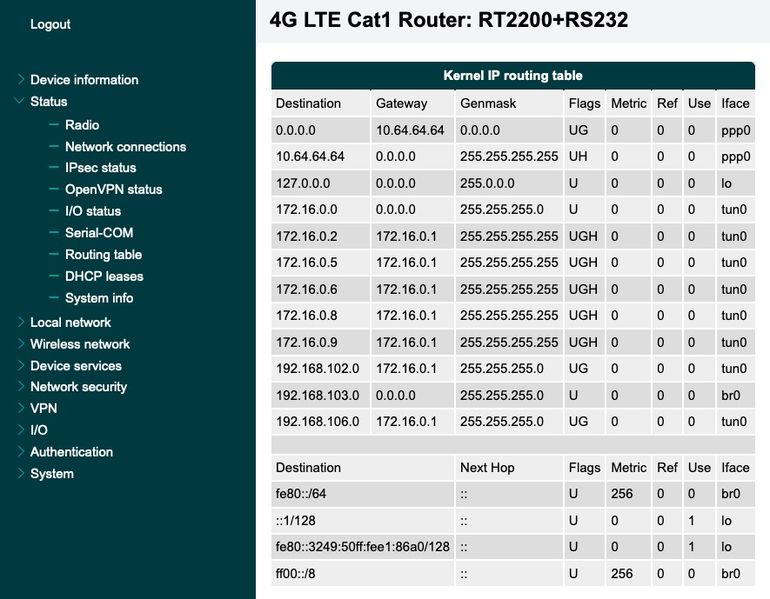770x599 pixels.
Task: Expand the Local network chevron
Action: click(x=21, y=322)
